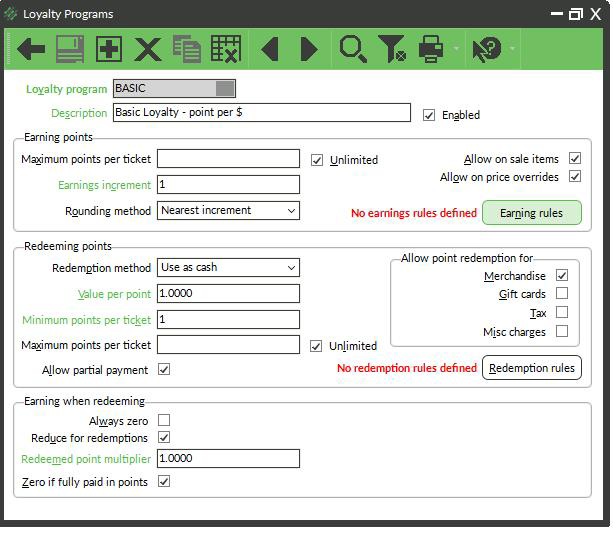
Task: Open the Rounding method dropdown
Action: [228, 210]
